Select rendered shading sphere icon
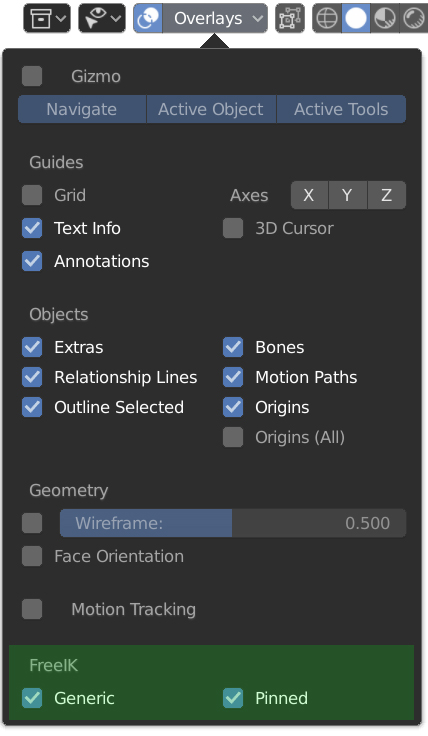This screenshot has height=736, width=428. click(414, 18)
